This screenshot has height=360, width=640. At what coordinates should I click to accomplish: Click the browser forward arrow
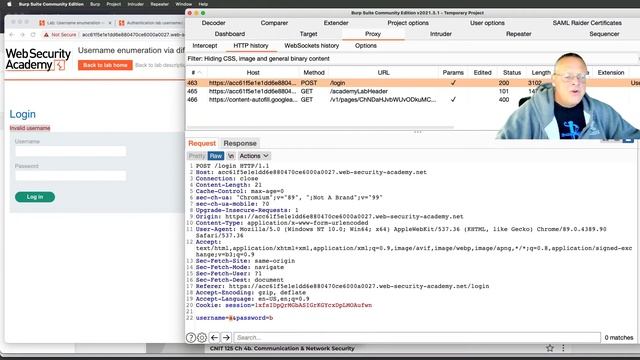pos(22,35)
